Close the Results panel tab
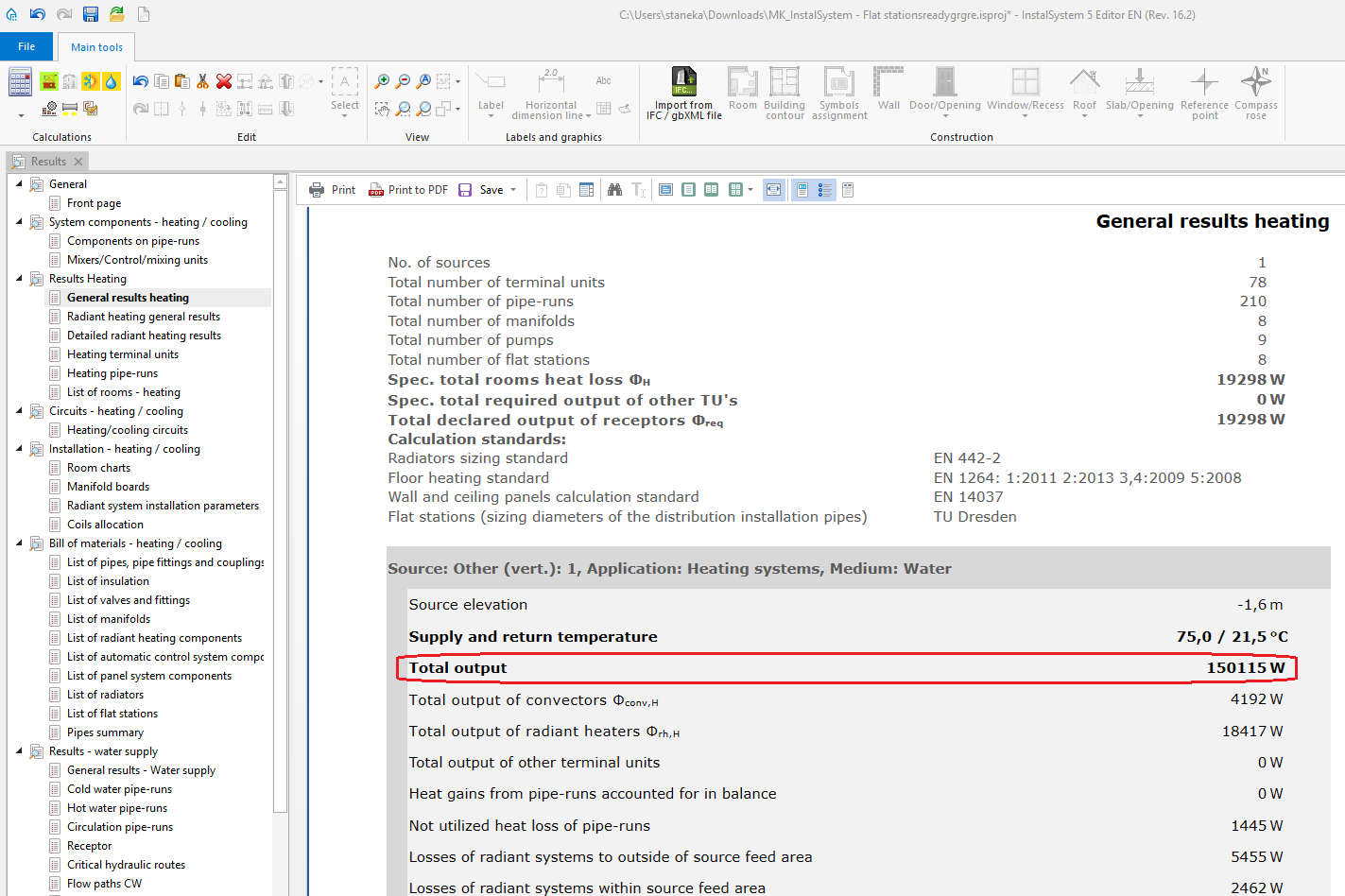The image size is (1345, 896). pyautogui.click(x=78, y=162)
